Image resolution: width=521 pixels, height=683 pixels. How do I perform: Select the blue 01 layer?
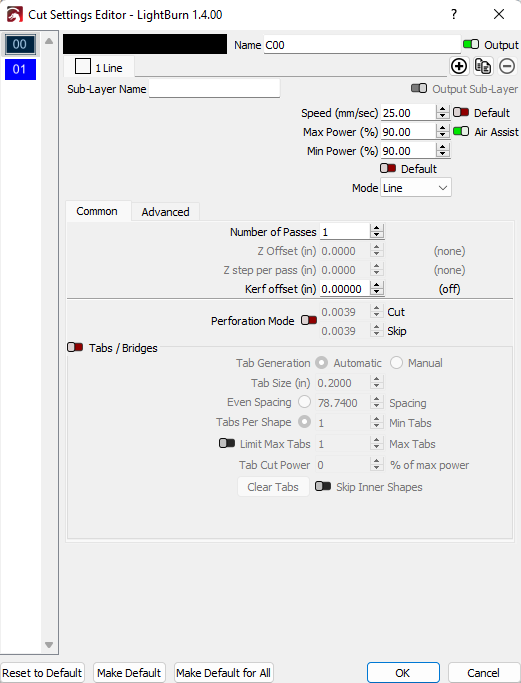(20, 69)
